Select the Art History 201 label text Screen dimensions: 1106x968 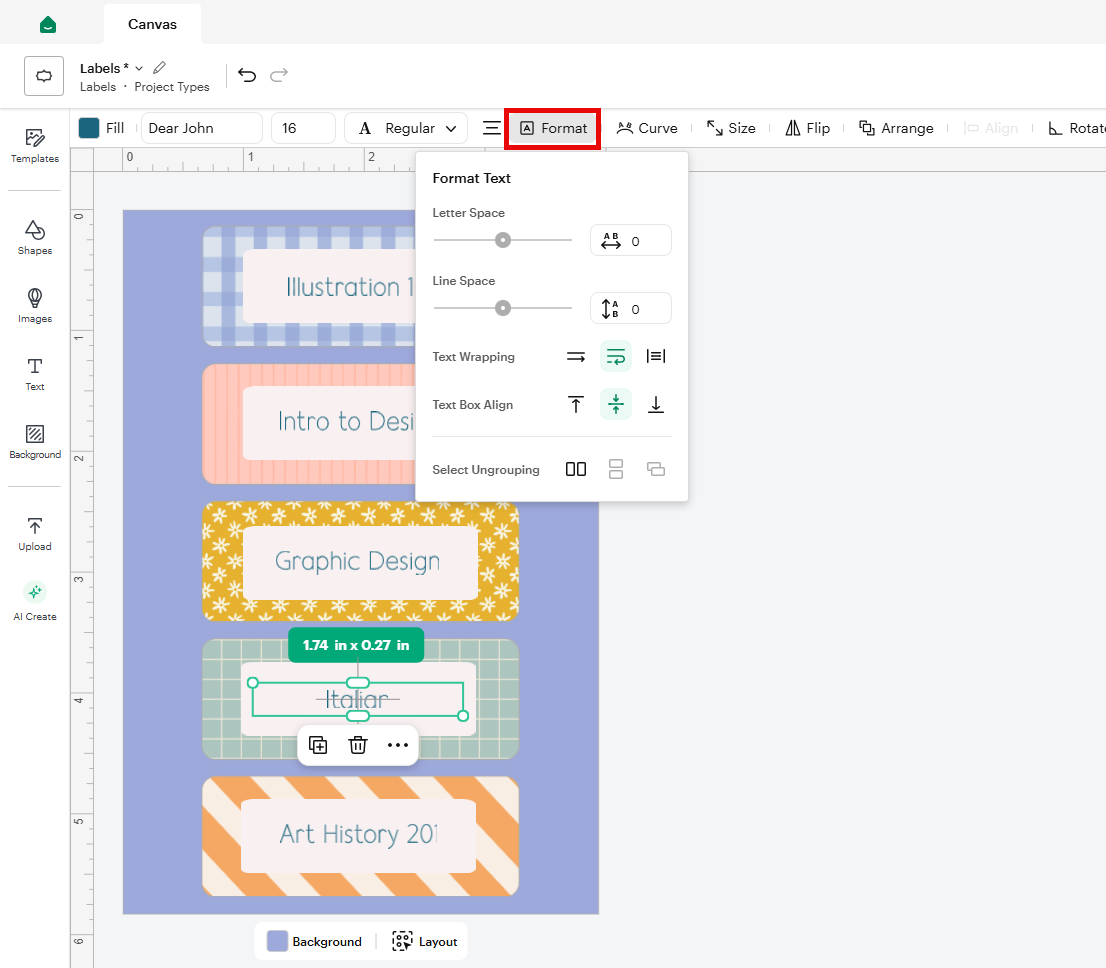point(358,834)
